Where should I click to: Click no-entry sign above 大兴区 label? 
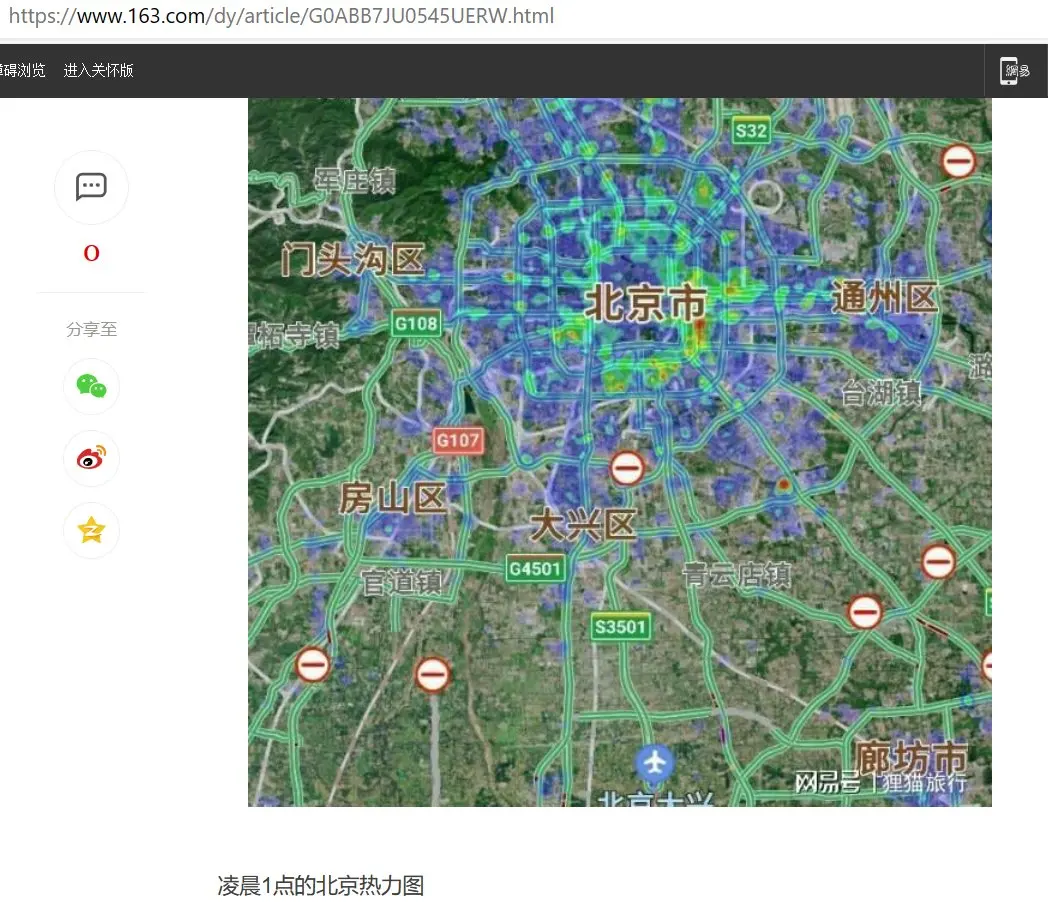tap(627, 467)
